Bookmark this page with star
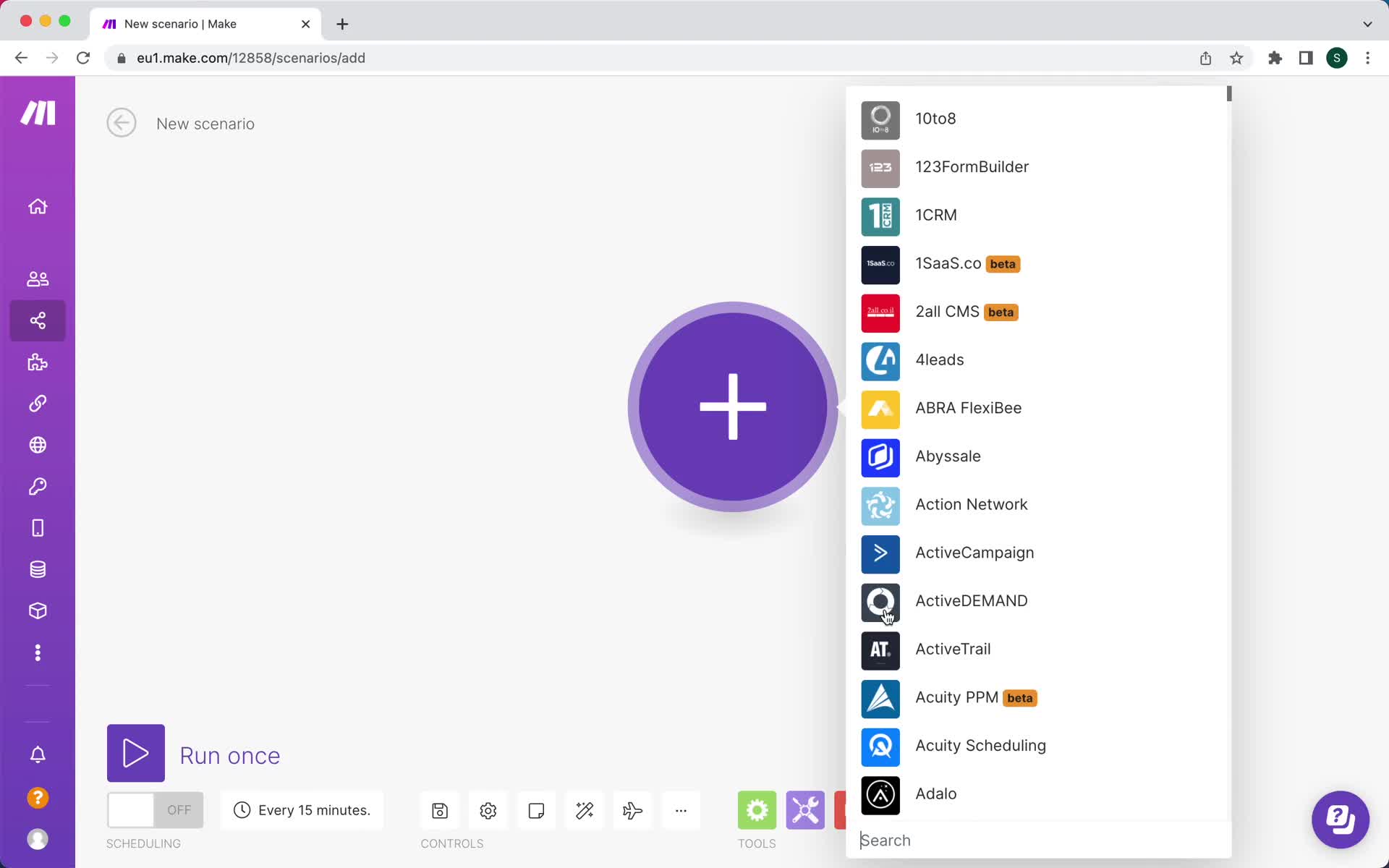The width and height of the screenshot is (1389, 868). [1236, 58]
